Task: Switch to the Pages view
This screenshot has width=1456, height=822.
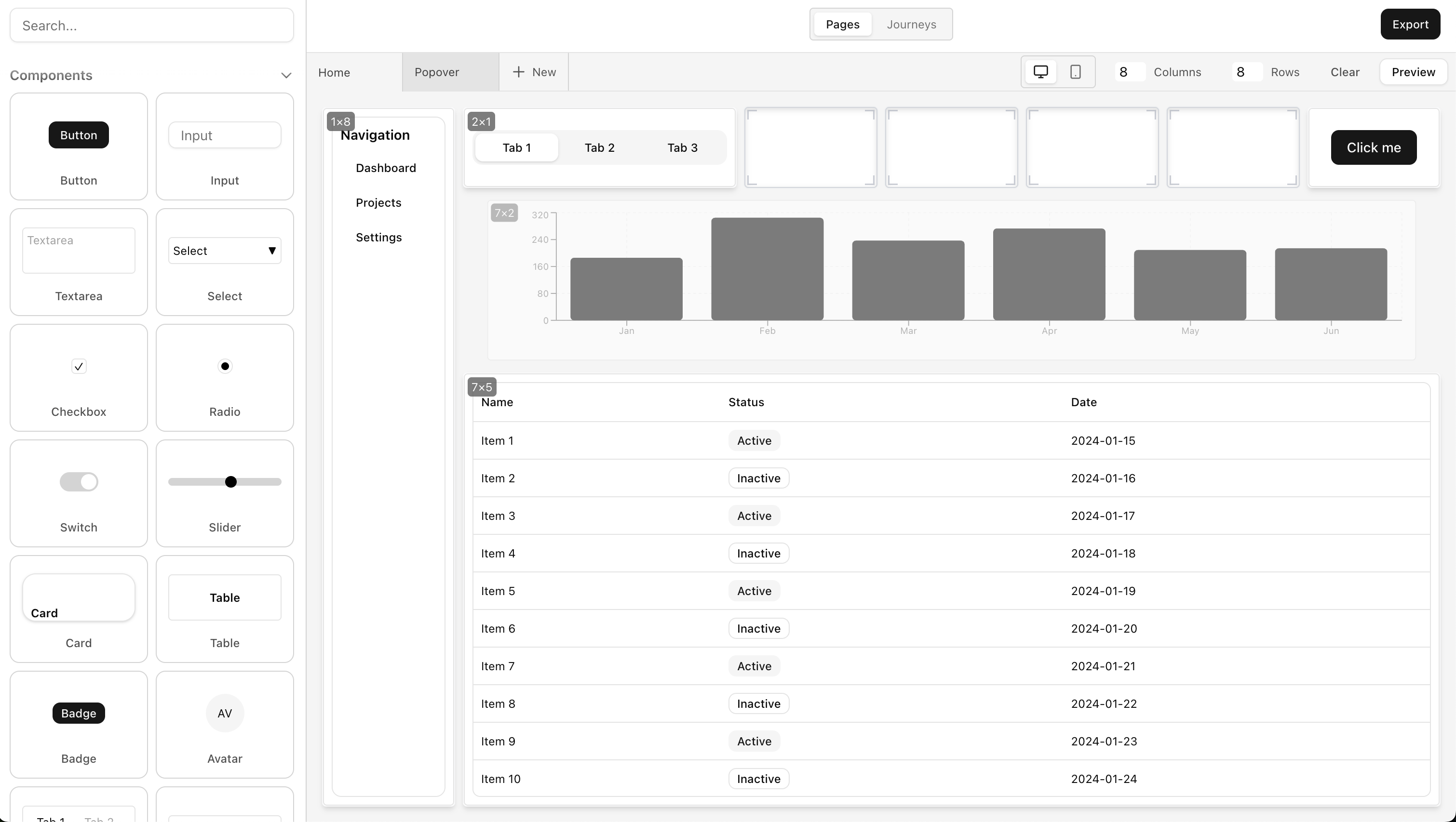Action: point(842,24)
